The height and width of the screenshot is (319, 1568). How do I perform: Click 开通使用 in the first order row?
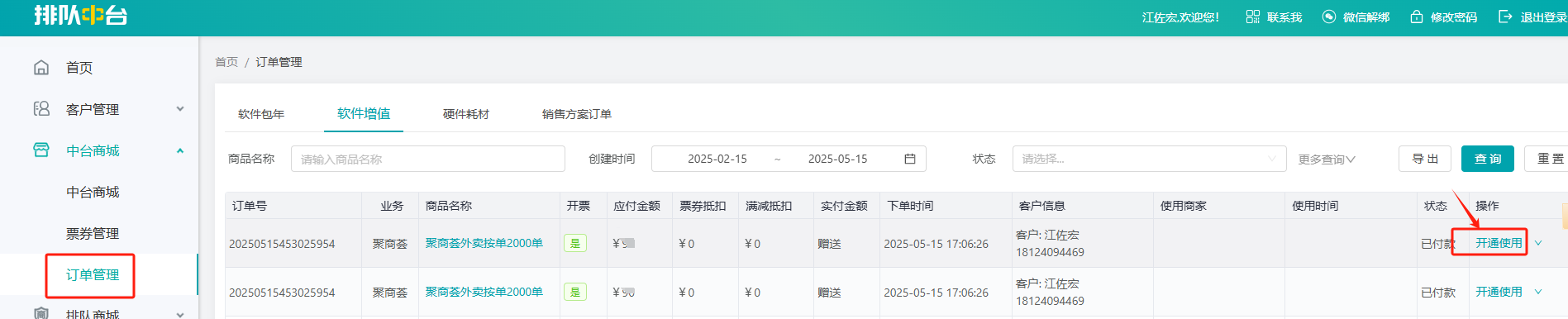pyautogui.click(x=1499, y=243)
